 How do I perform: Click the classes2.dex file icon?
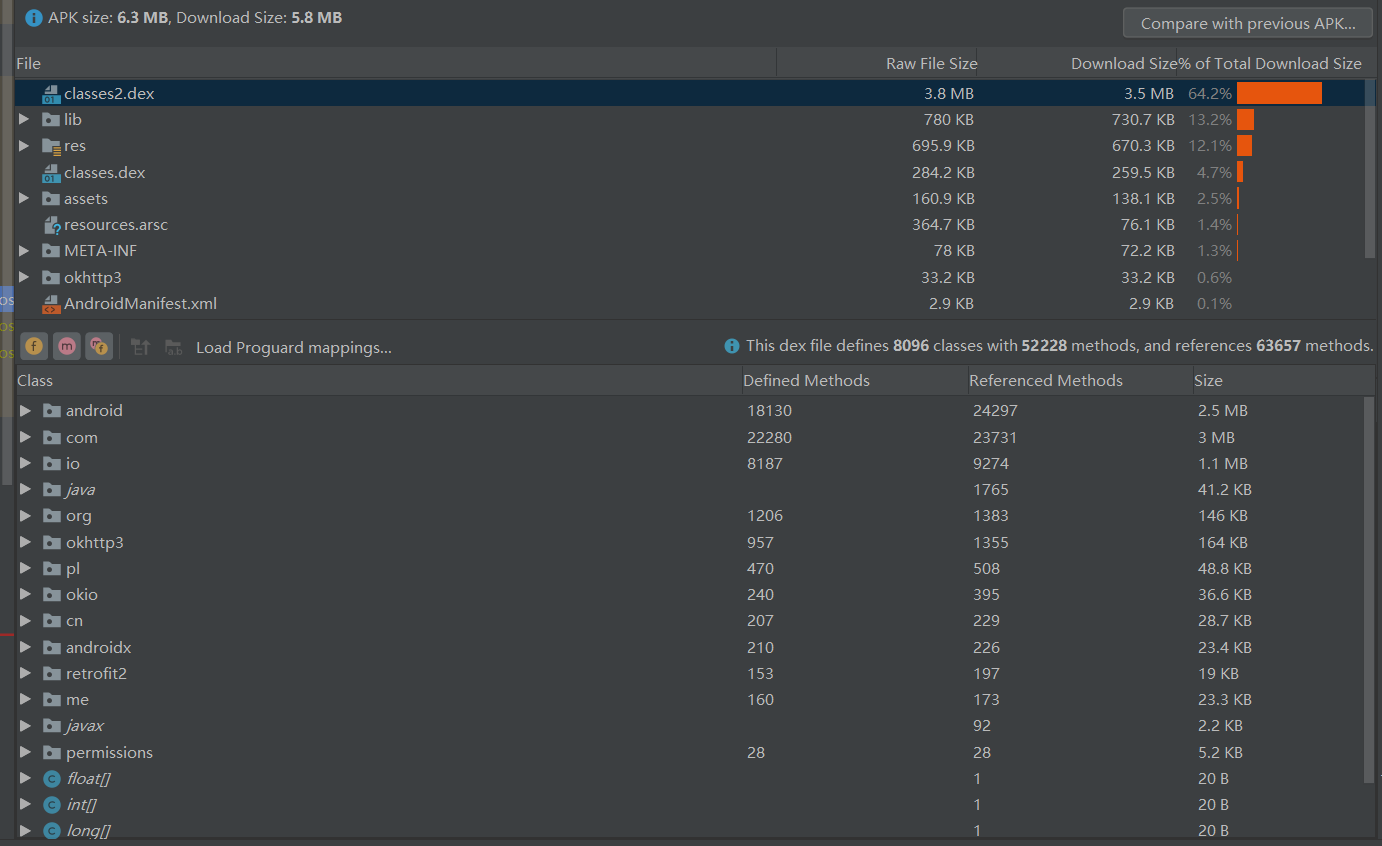coord(51,94)
